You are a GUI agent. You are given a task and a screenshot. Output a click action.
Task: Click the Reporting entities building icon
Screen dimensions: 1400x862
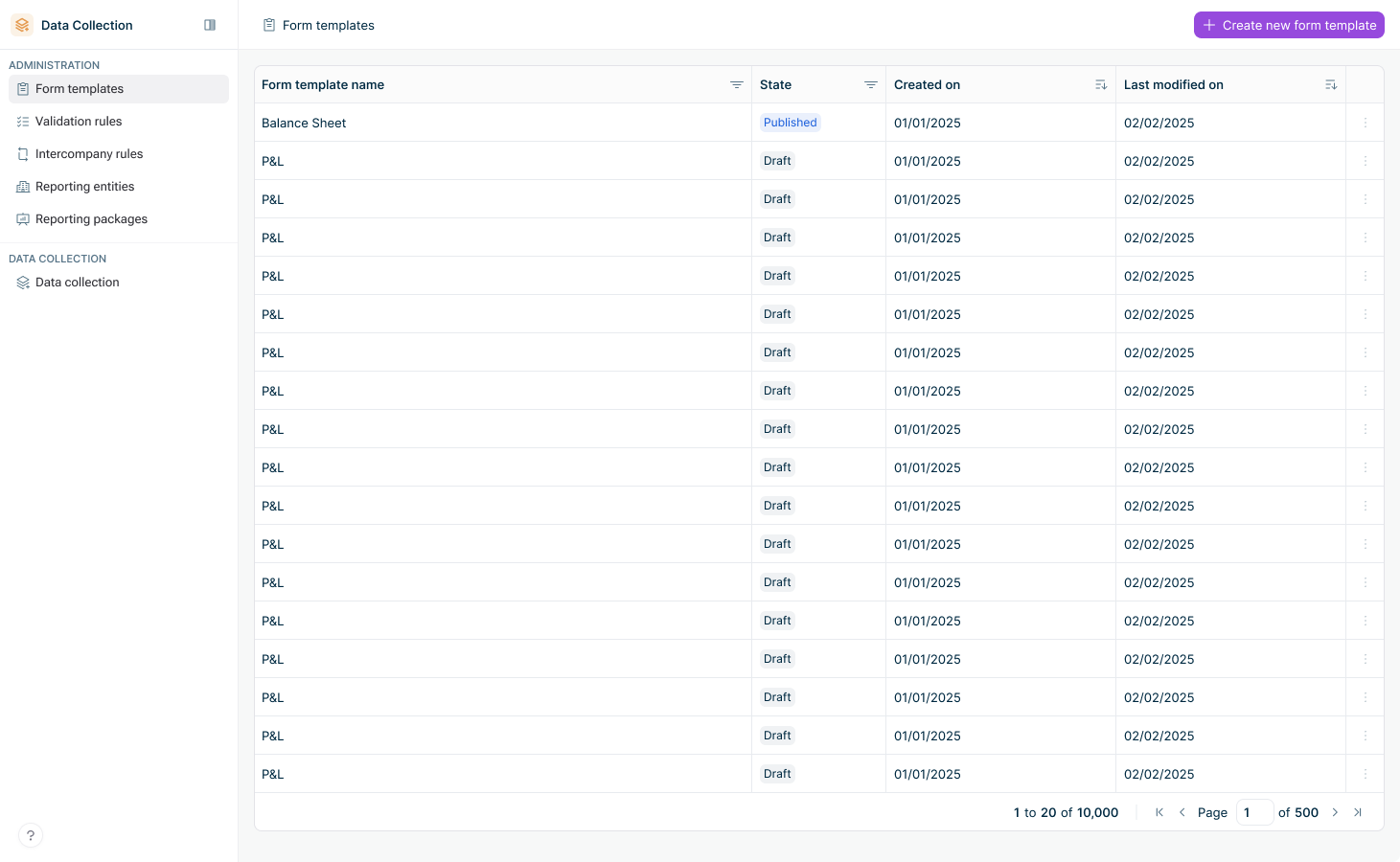coord(22,186)
